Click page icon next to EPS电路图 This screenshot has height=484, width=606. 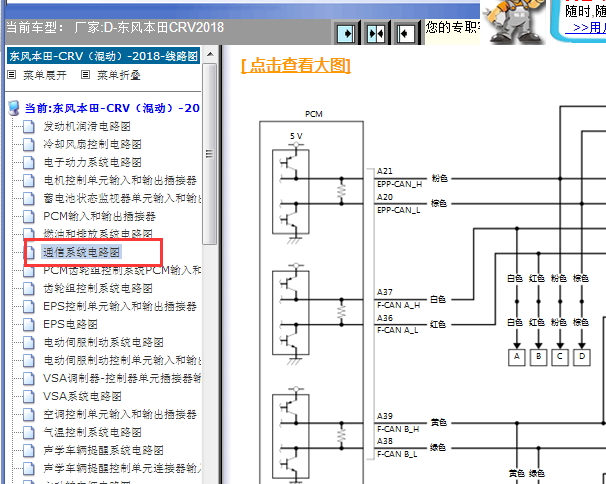click(29, 324)
